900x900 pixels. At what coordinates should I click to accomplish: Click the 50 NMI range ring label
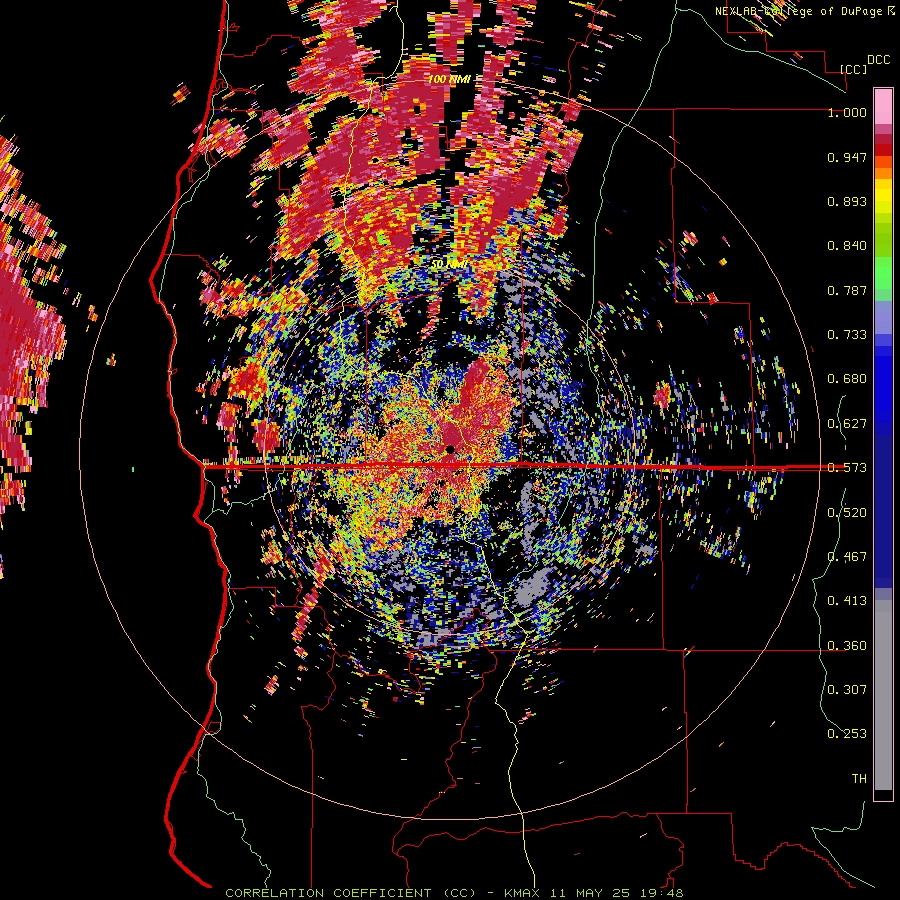pos(449,265)
